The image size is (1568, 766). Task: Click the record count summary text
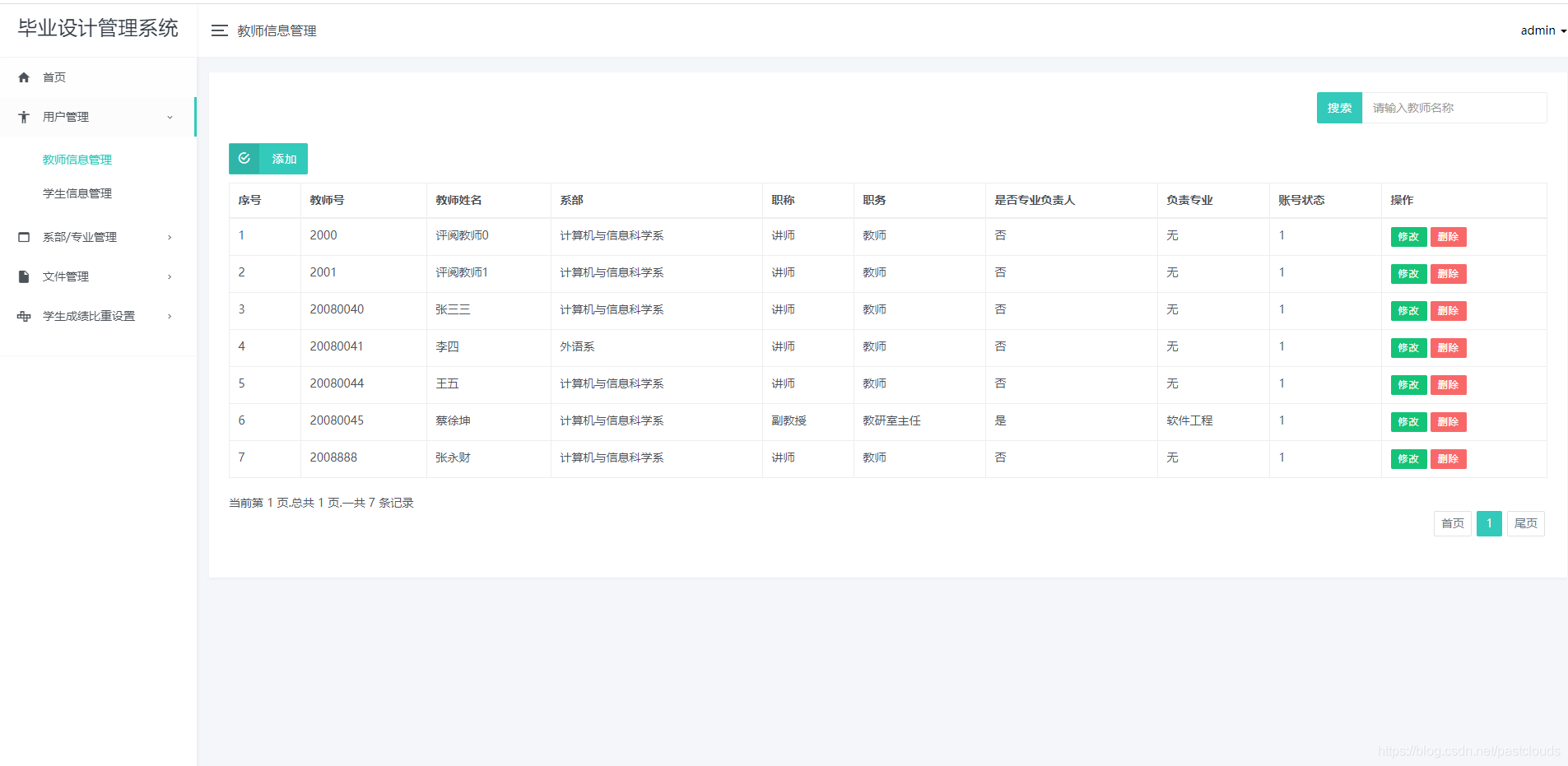[321, 503]
